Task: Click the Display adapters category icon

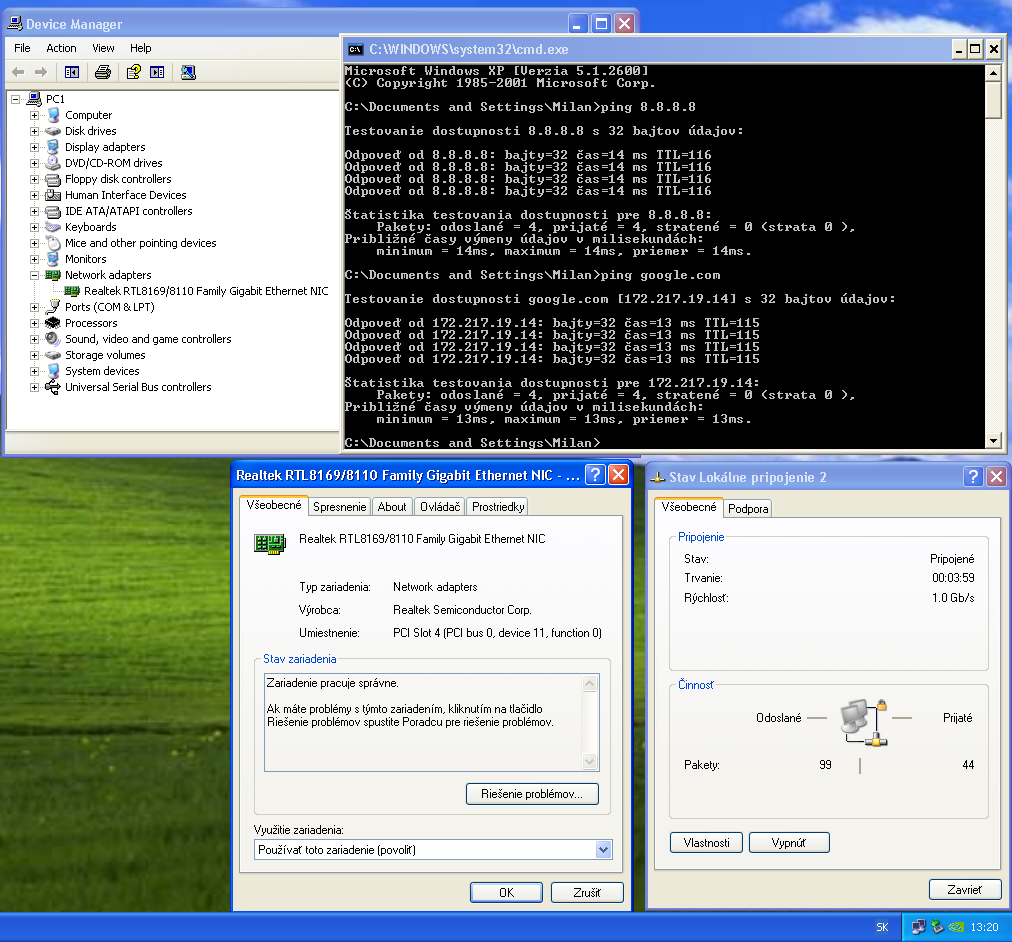Action: coord(53,147)
